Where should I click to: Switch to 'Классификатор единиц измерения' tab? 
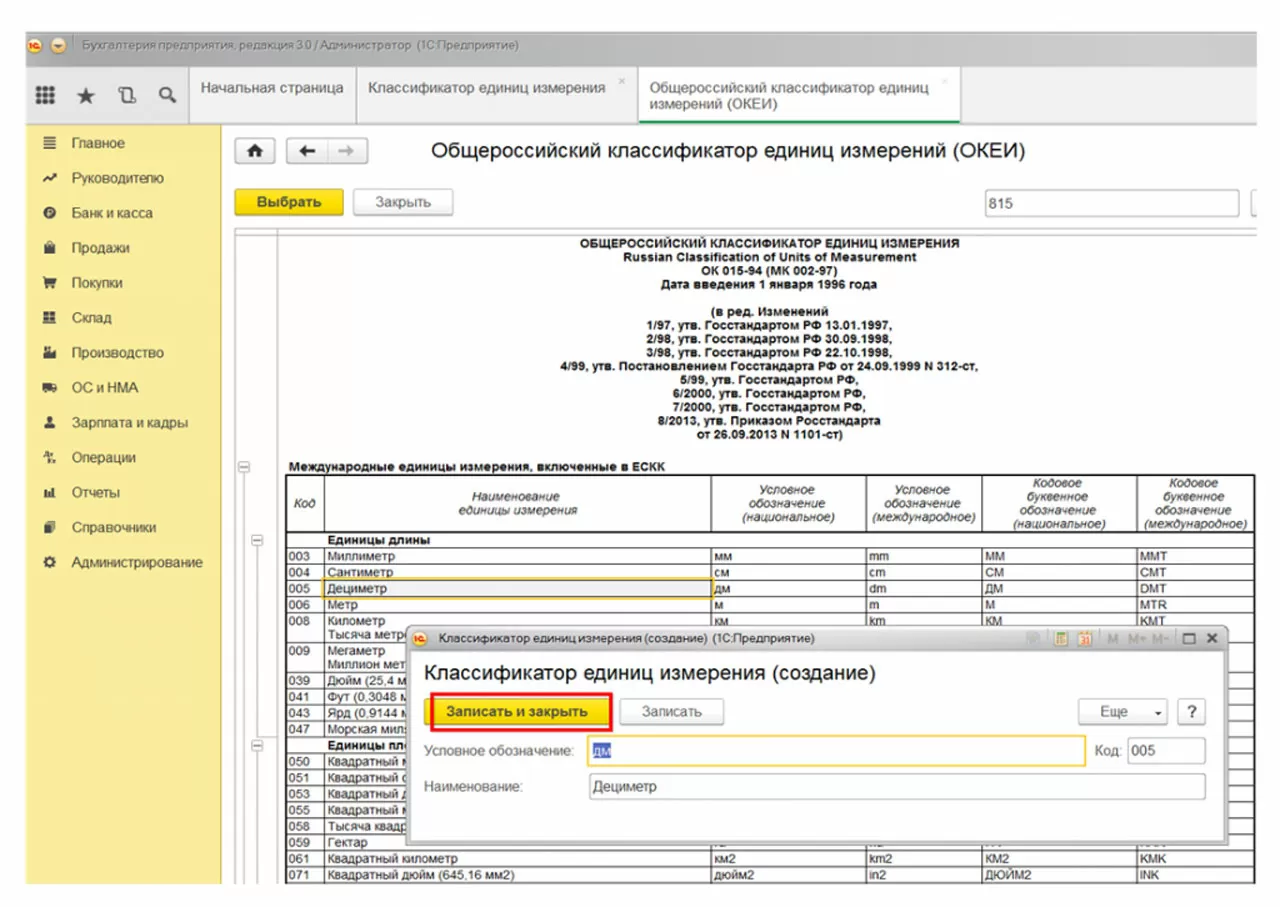[486, 88]
